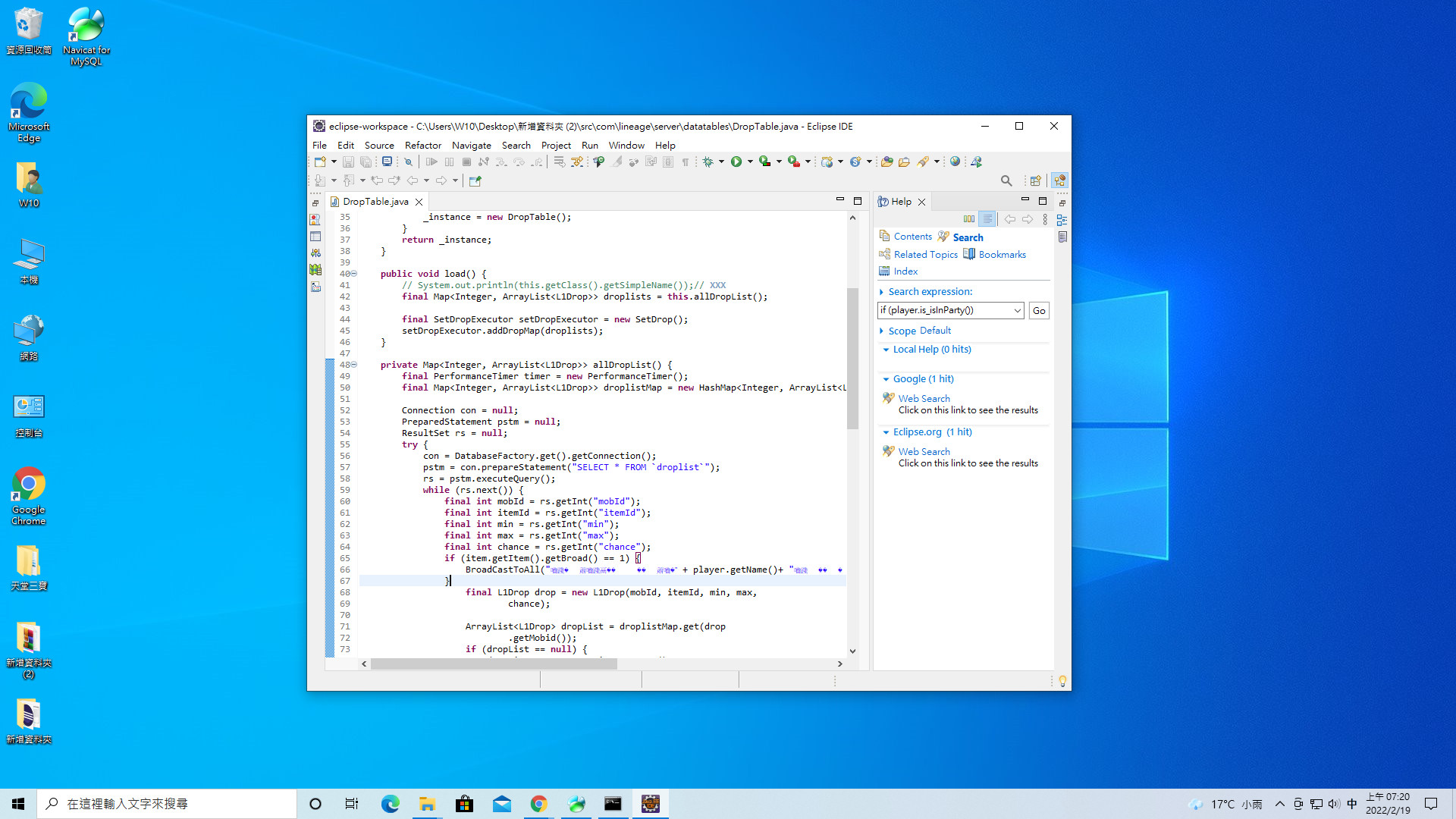The image size is (1456, 819).
Task: Click the Last Edit Location arrow
Action: pyautogui.click(x=377, y=180)
